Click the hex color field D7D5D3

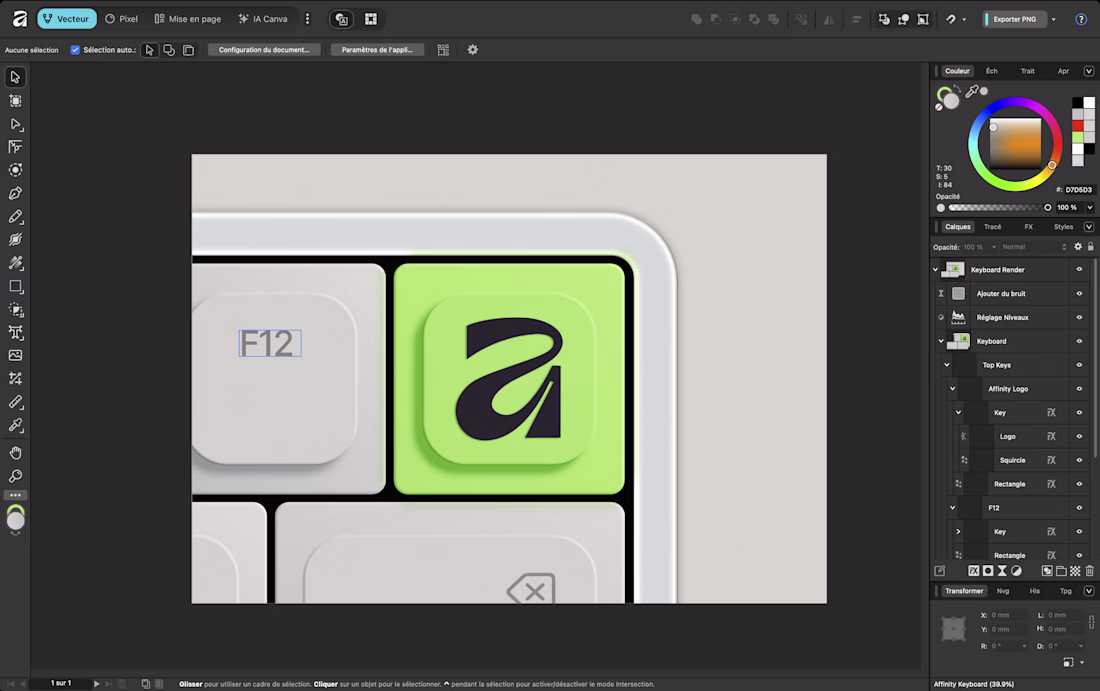pyautogui.click(x=1078, y=190)
